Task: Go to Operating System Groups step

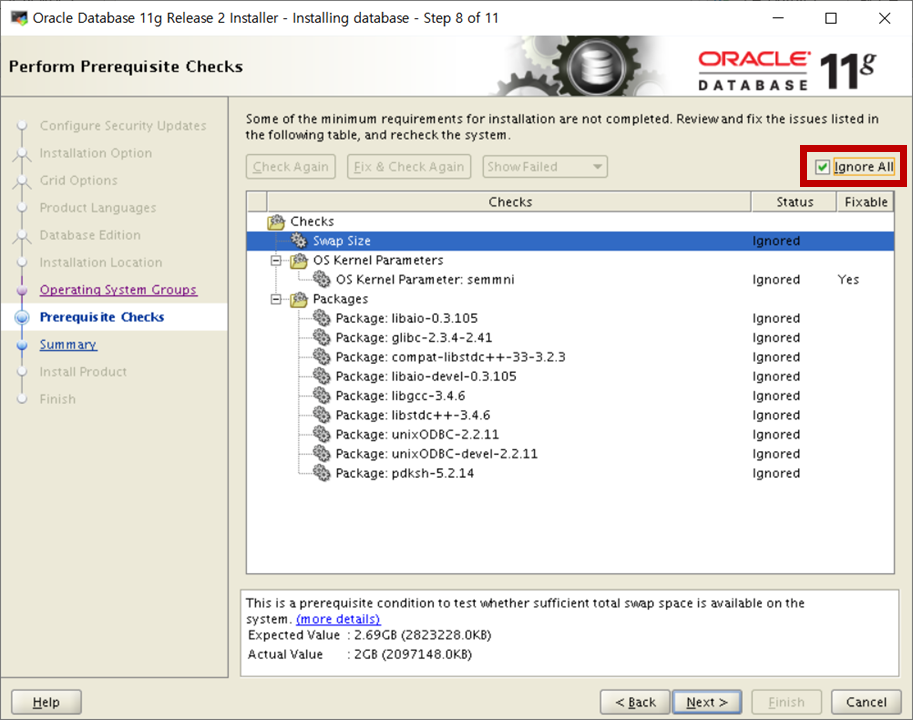Action: [x=118, y=290]
